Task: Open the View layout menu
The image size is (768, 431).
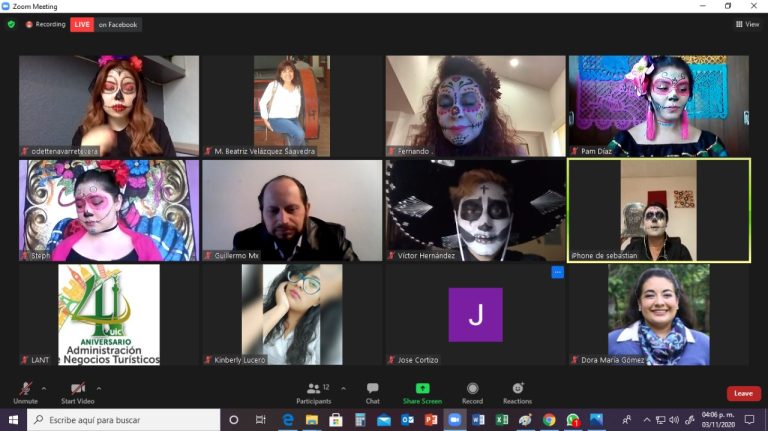Action: coord(746,24)
